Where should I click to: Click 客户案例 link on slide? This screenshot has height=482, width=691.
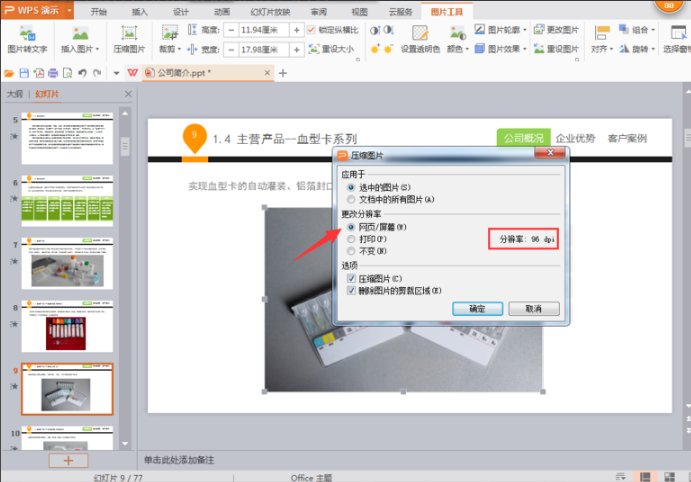coord(627,138)
